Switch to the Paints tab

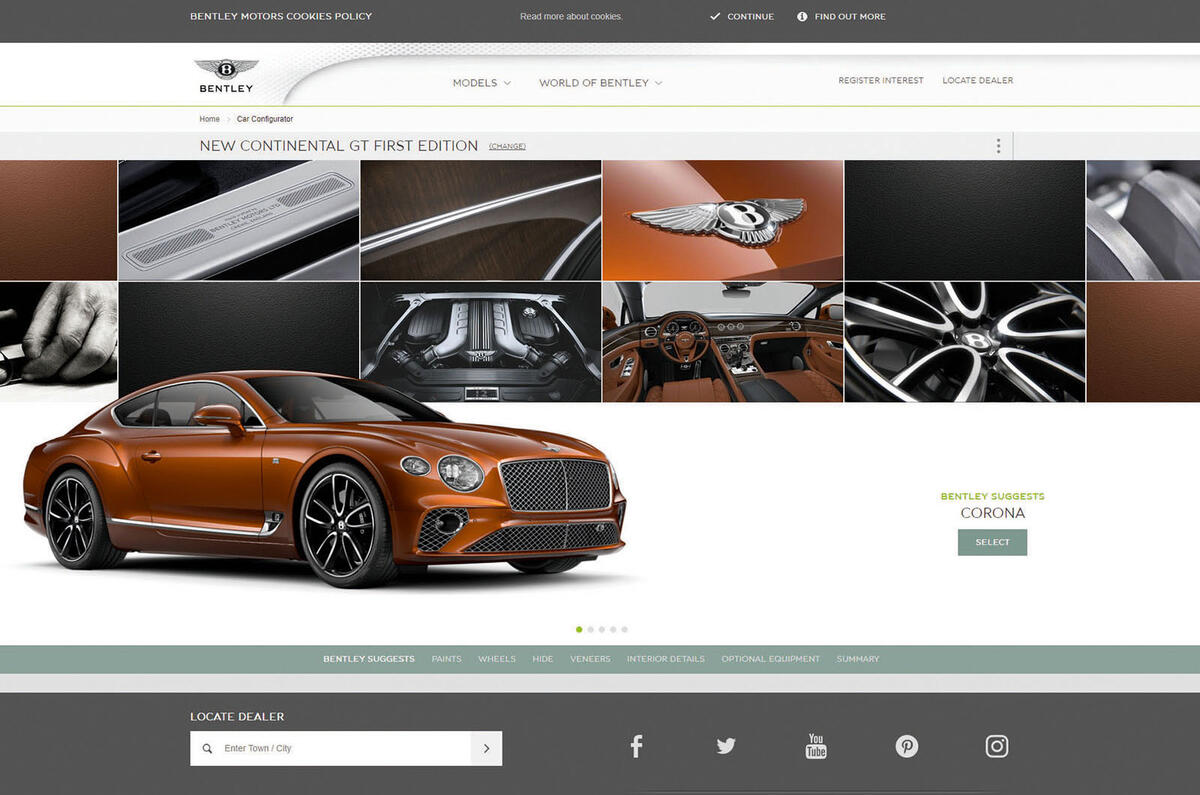(x=446, y=659)
